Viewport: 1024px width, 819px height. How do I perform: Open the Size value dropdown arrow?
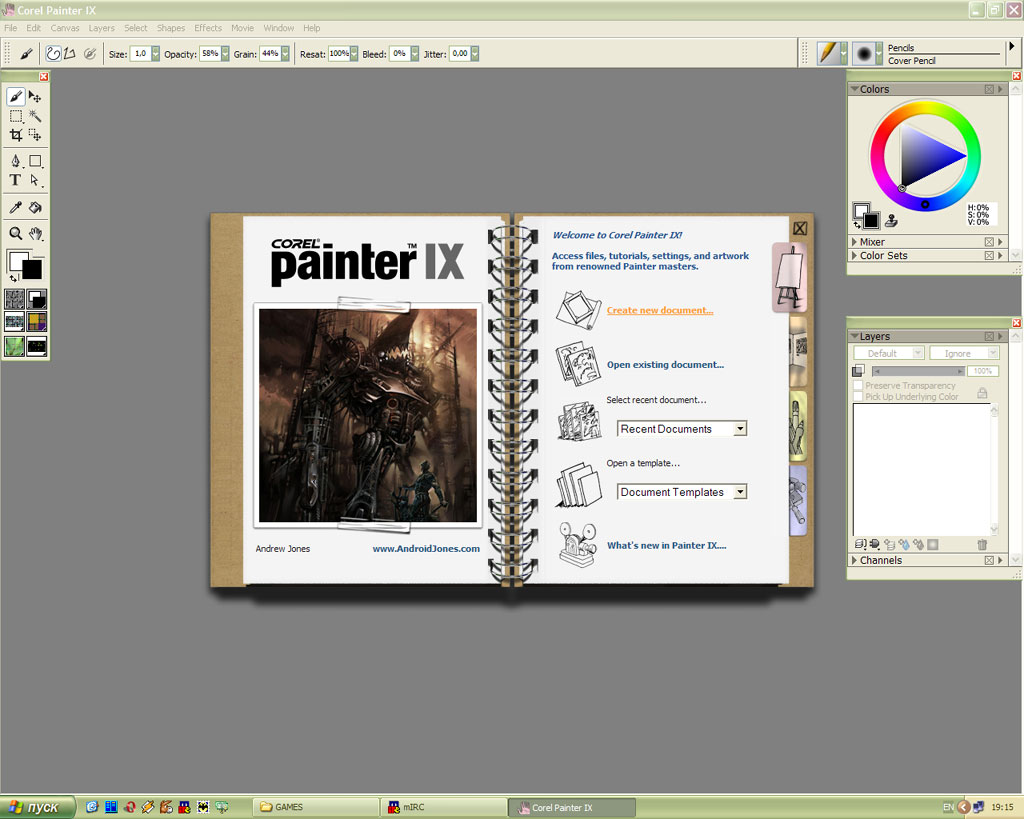(155, 54)
